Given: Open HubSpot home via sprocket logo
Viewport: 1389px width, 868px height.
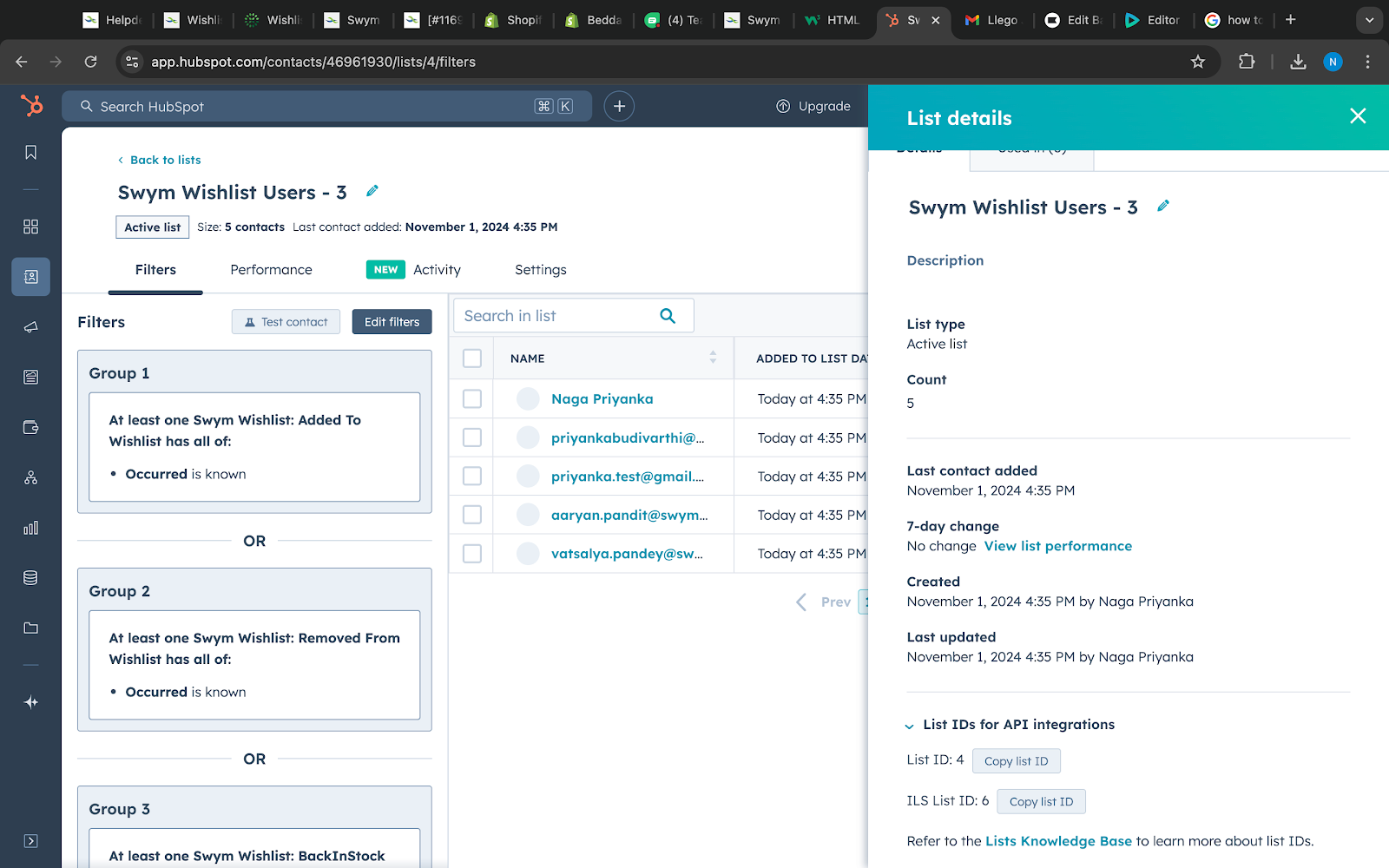Looking at the screenshot, I should (31, 106).
